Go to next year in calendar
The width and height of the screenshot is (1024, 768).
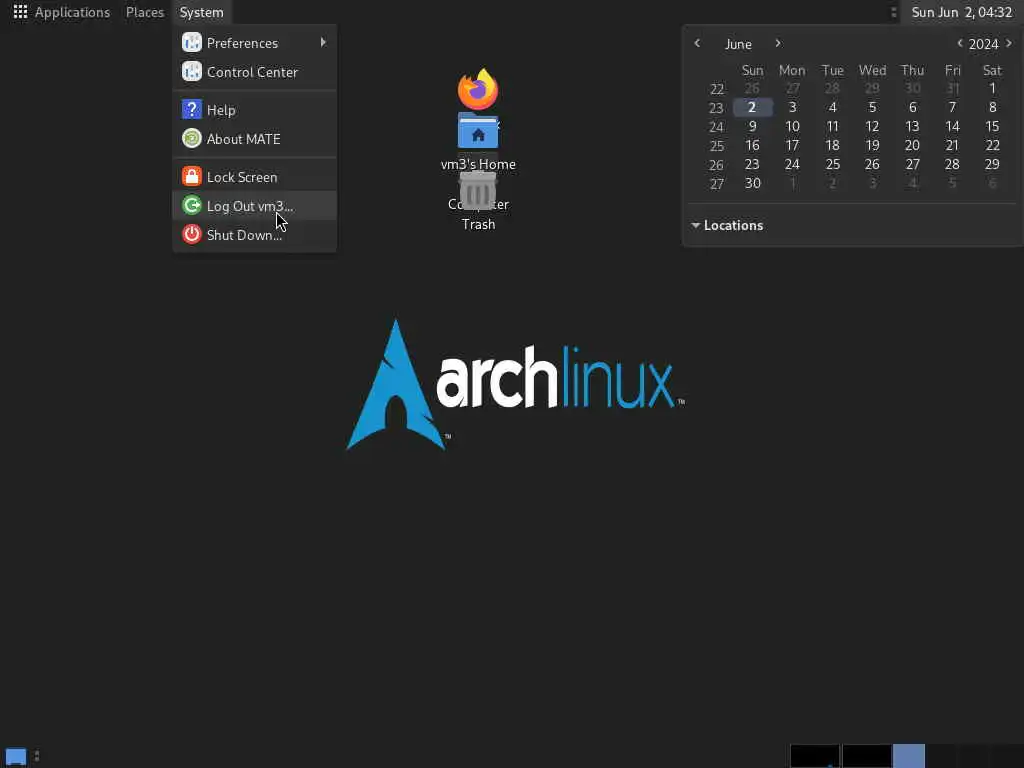point(1009,43)
